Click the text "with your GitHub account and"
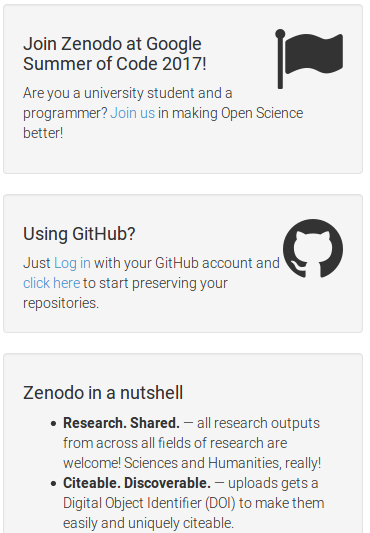 pyautogui.click(x=187, y=263)
